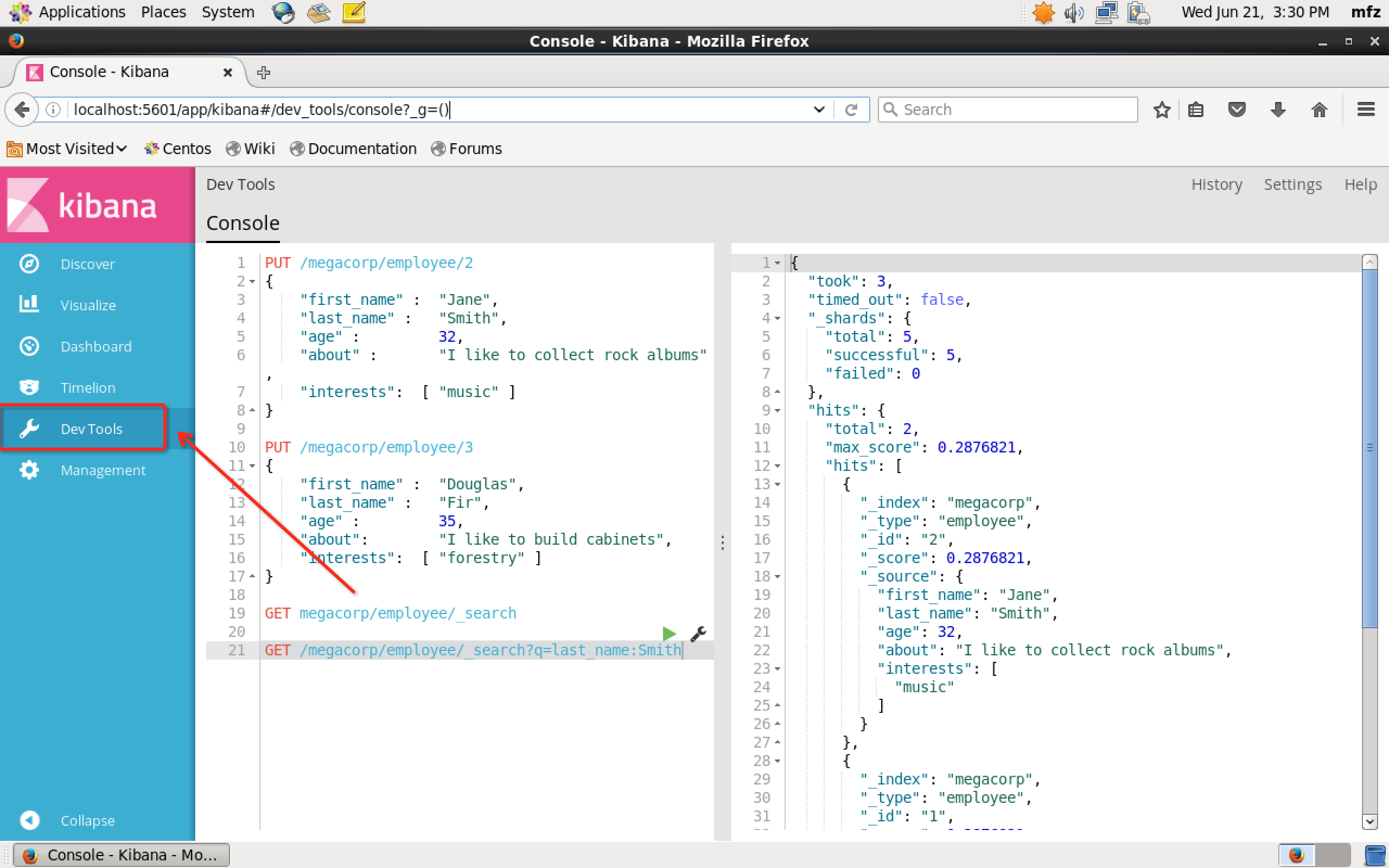Click the network connection tray icon
Viewport: 1389px width, 868px height.
point(1107,12)
